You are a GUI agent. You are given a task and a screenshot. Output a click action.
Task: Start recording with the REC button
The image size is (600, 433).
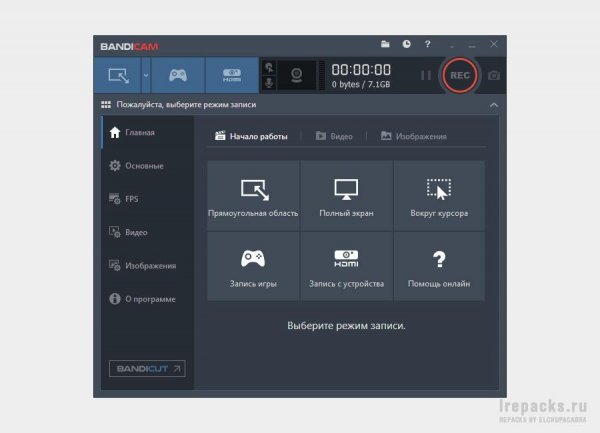[460, 75]
